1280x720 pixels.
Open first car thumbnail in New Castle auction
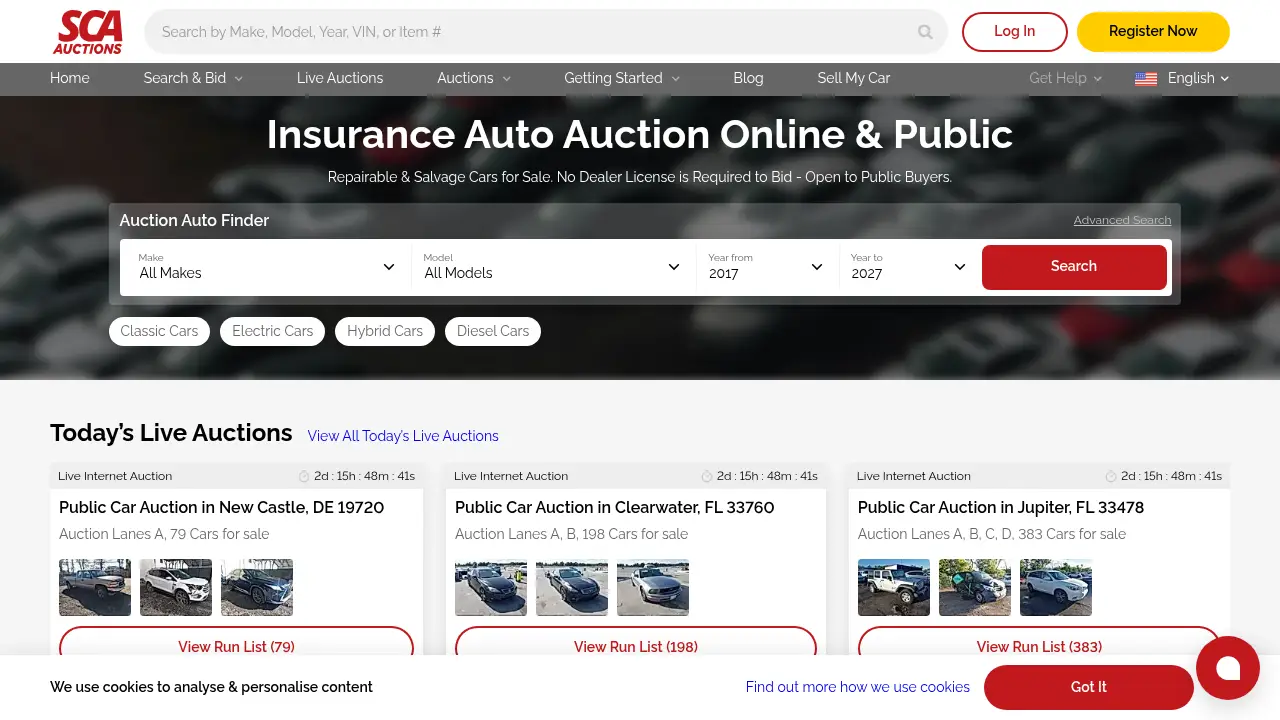[x=95, y=587]
